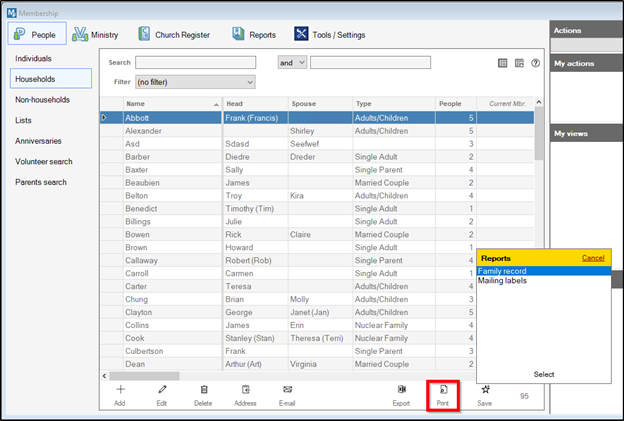Click the first Search text field

pos(195,62)
